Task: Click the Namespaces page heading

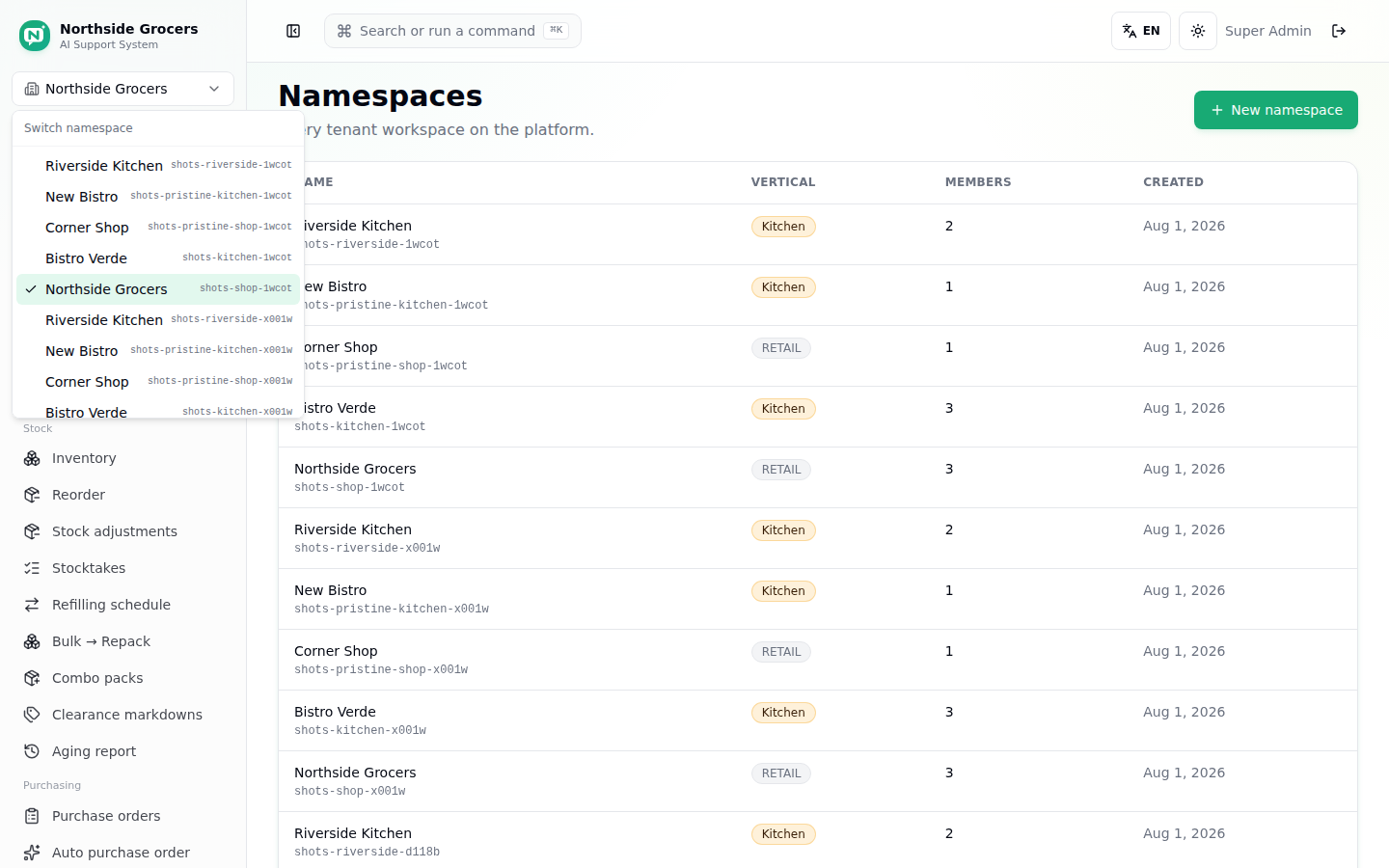Action: [x=380, y=96]
